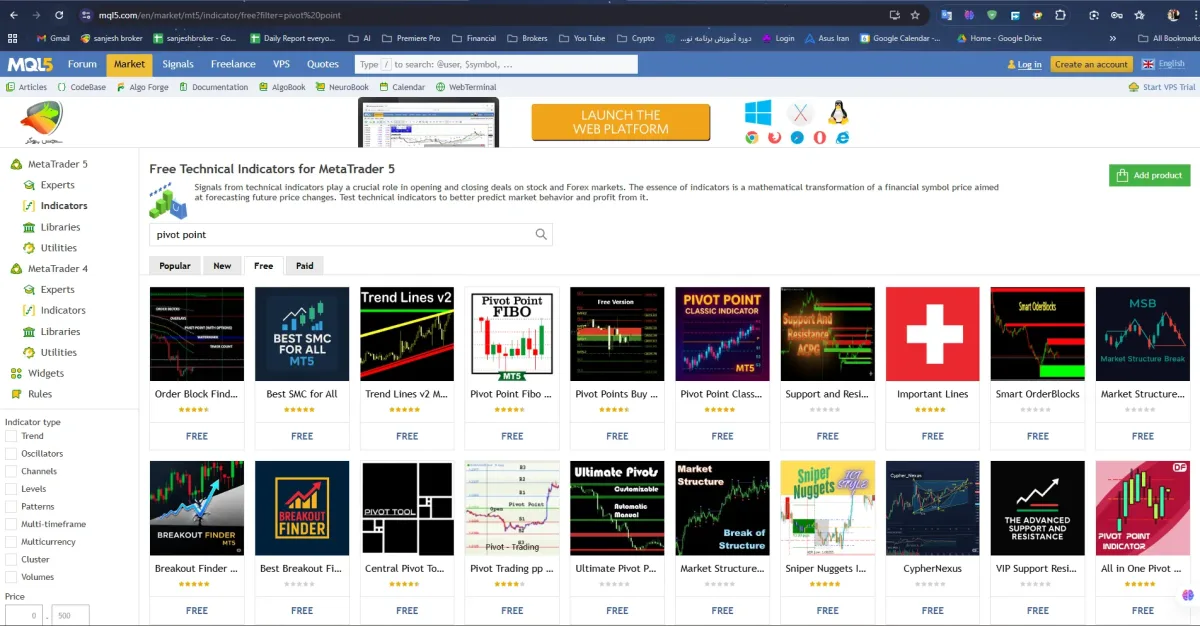
Task: Open the AI bookmarks folder
Action: pyautogui.click(x=359, y=38)
